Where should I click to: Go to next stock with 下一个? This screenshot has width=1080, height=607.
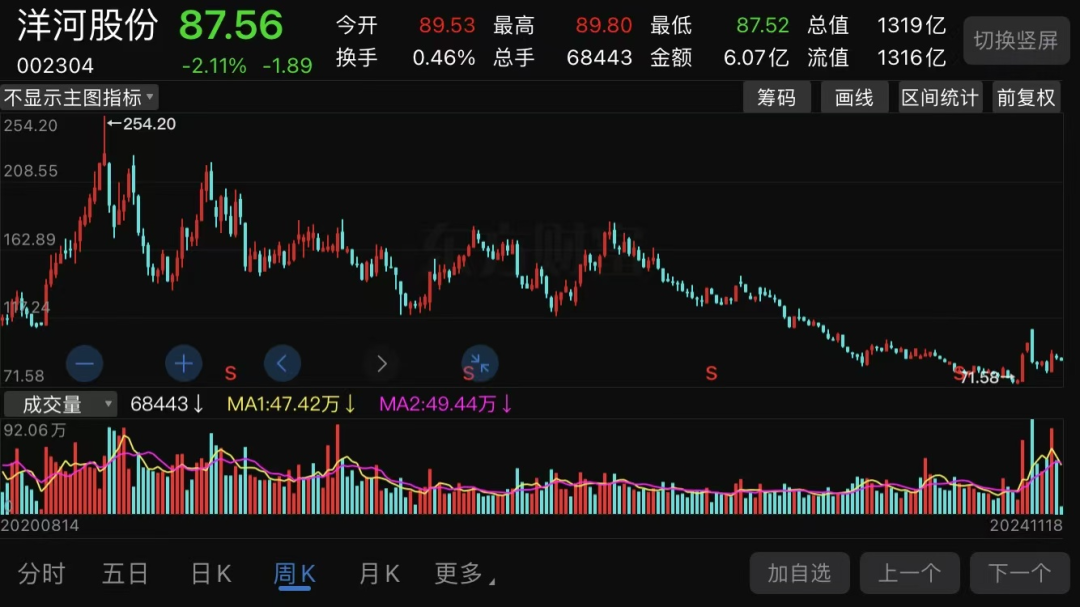tap(1019, 573)
